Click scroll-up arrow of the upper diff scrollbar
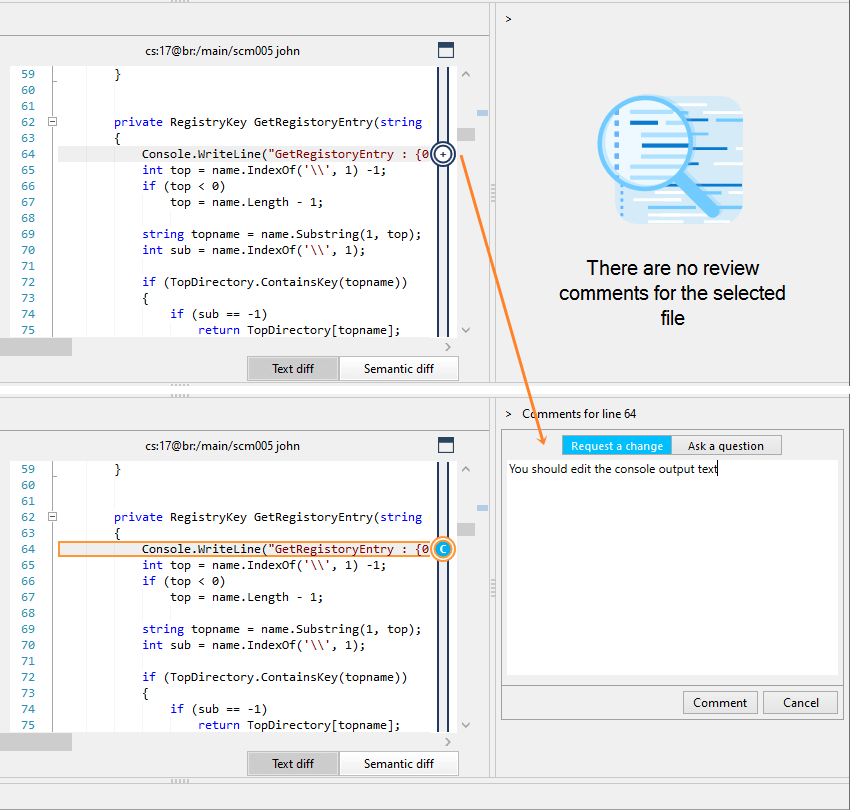 (x=466, y=74)
